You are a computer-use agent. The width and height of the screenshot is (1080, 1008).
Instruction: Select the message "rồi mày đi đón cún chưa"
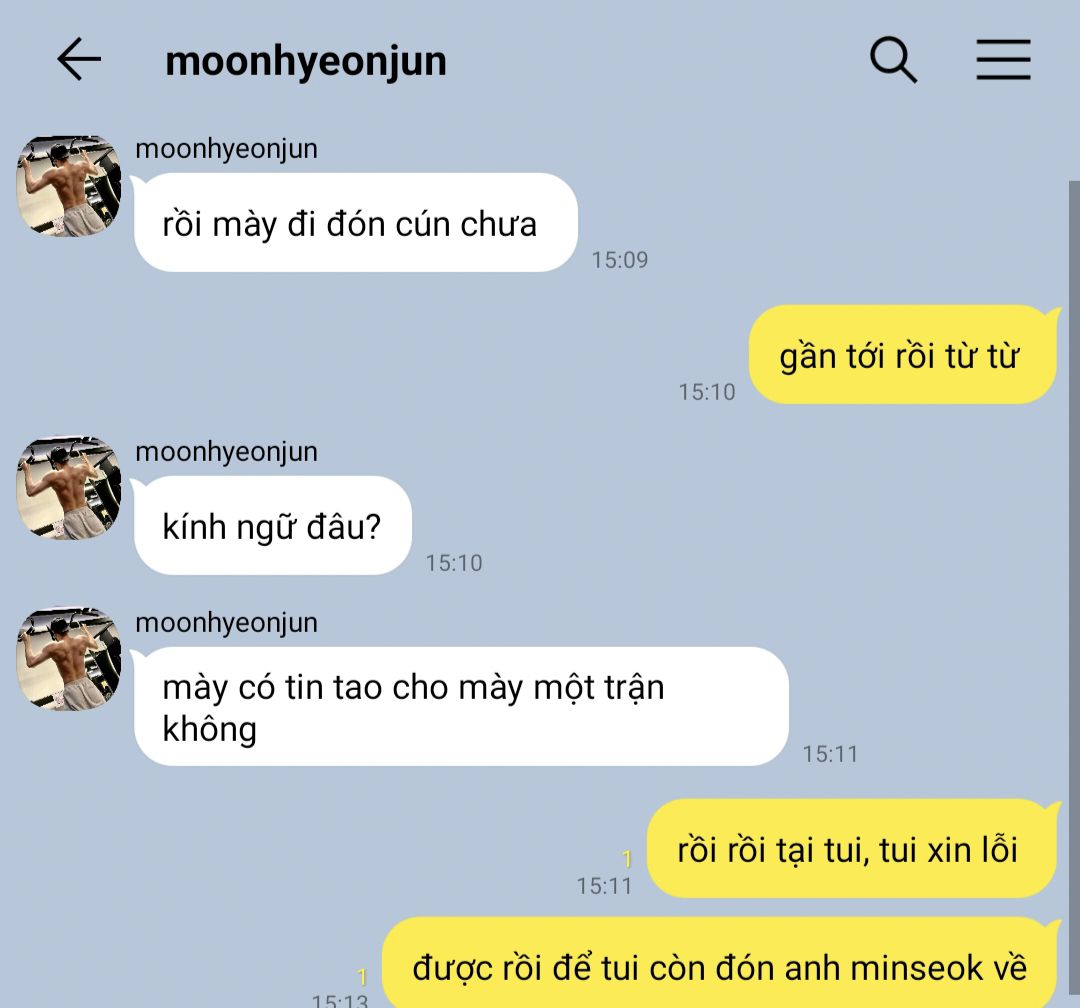coord(355,223)
